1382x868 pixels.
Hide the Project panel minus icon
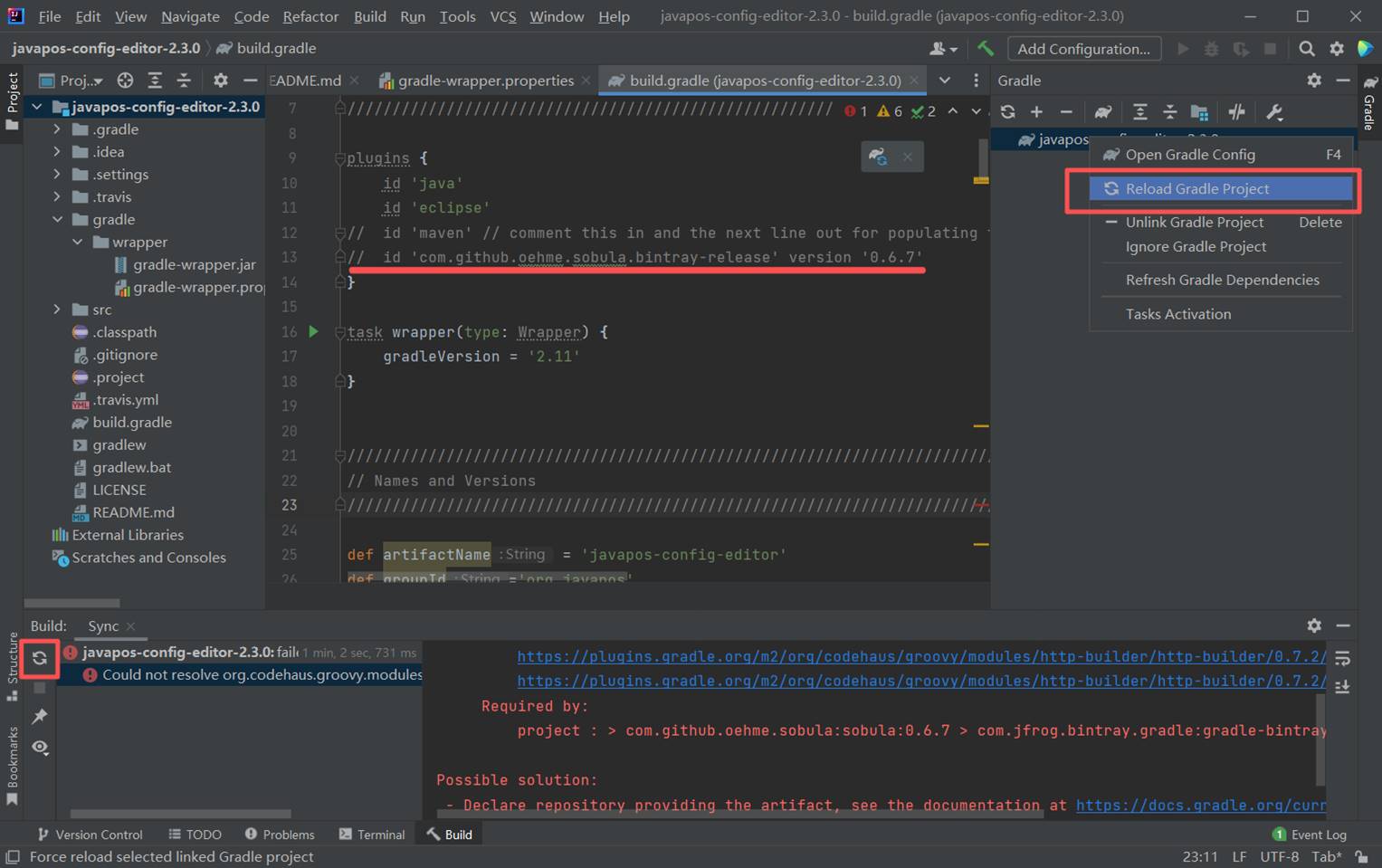coord(250,81)
